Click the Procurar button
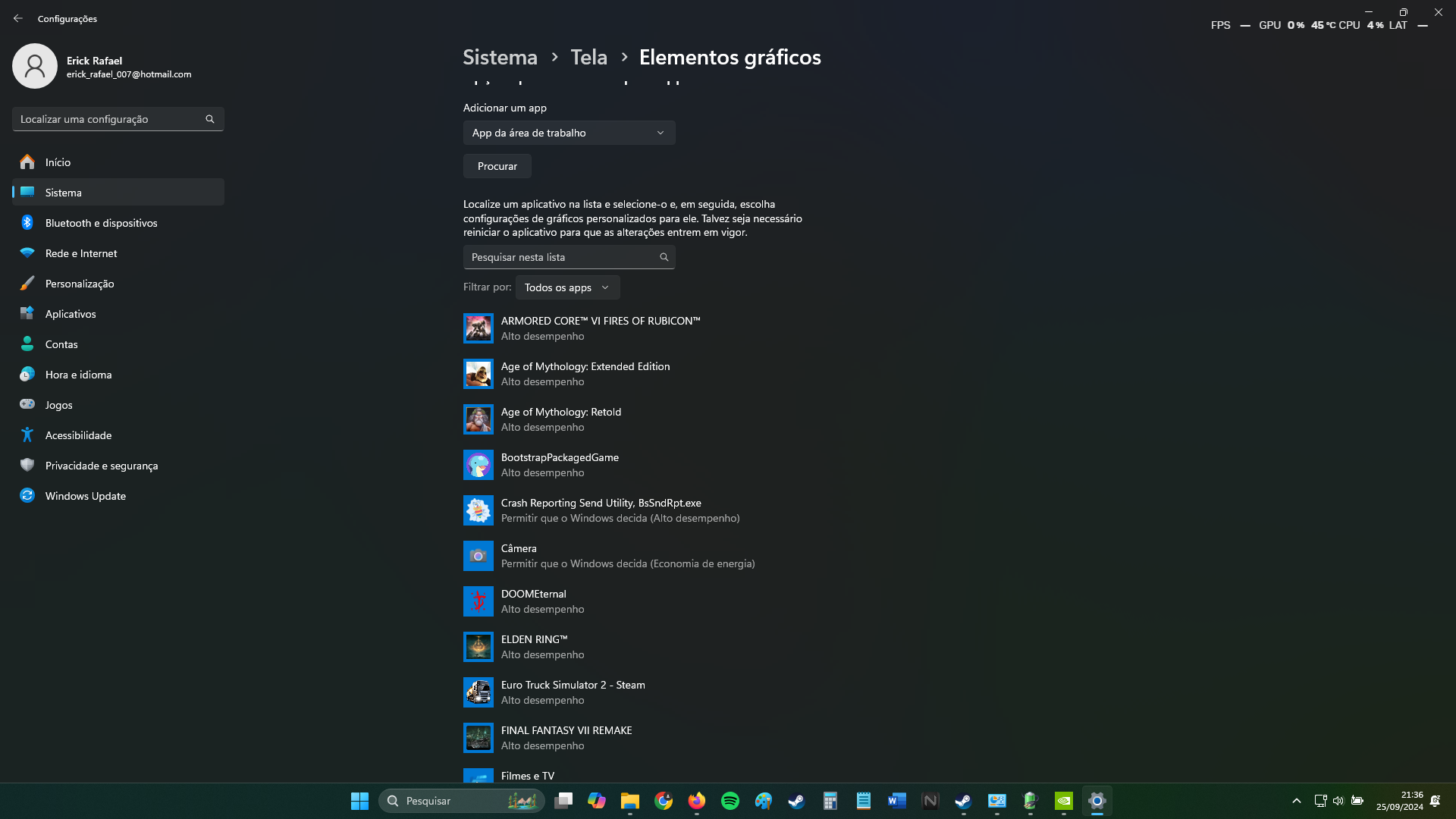The width and height of the screenshot is (1456, 819). [497, 166]
